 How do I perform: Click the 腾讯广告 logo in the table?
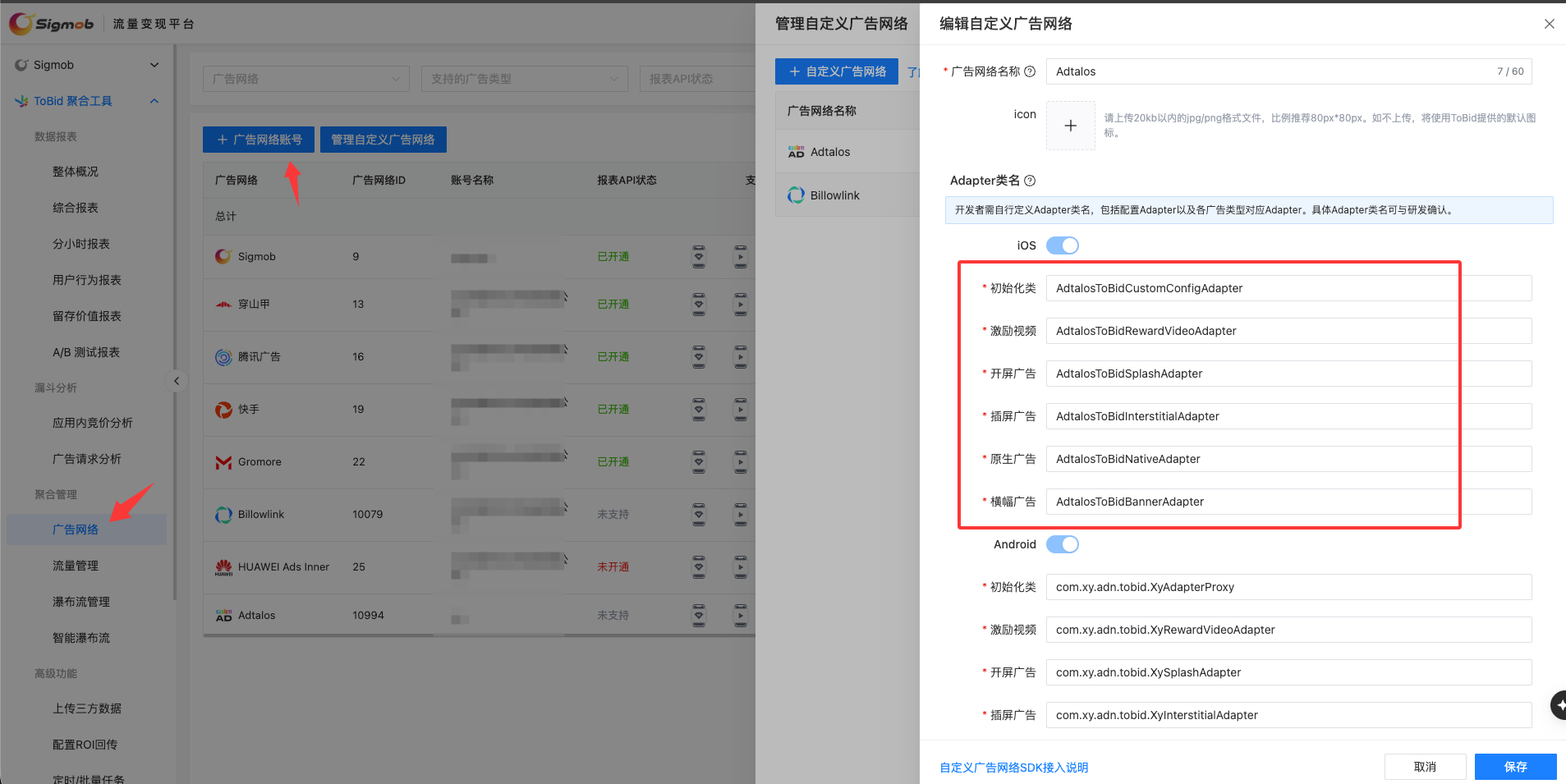click(x=223, y=357)
